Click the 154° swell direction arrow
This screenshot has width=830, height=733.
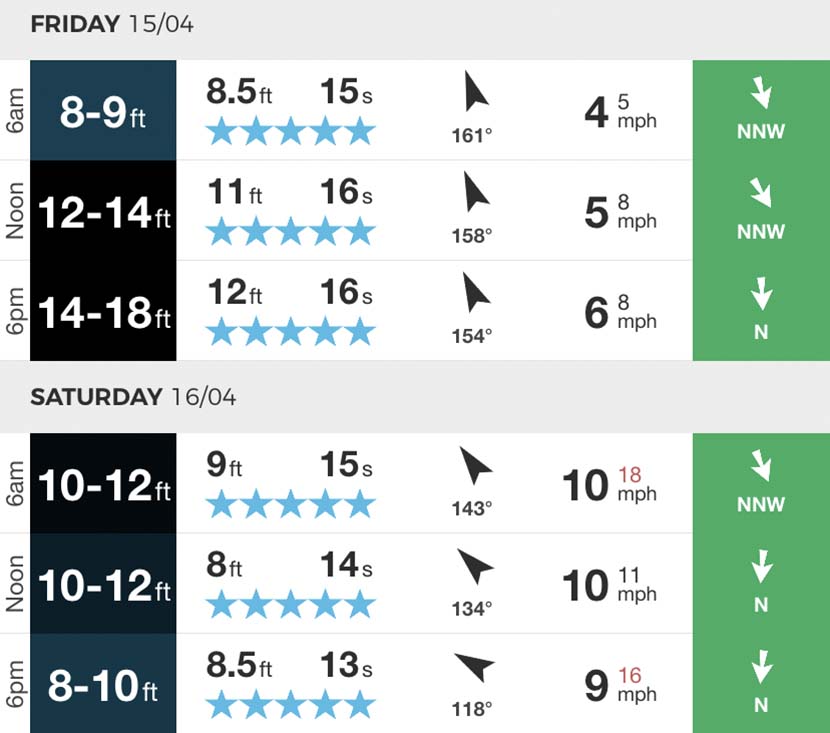coord(476,292)
